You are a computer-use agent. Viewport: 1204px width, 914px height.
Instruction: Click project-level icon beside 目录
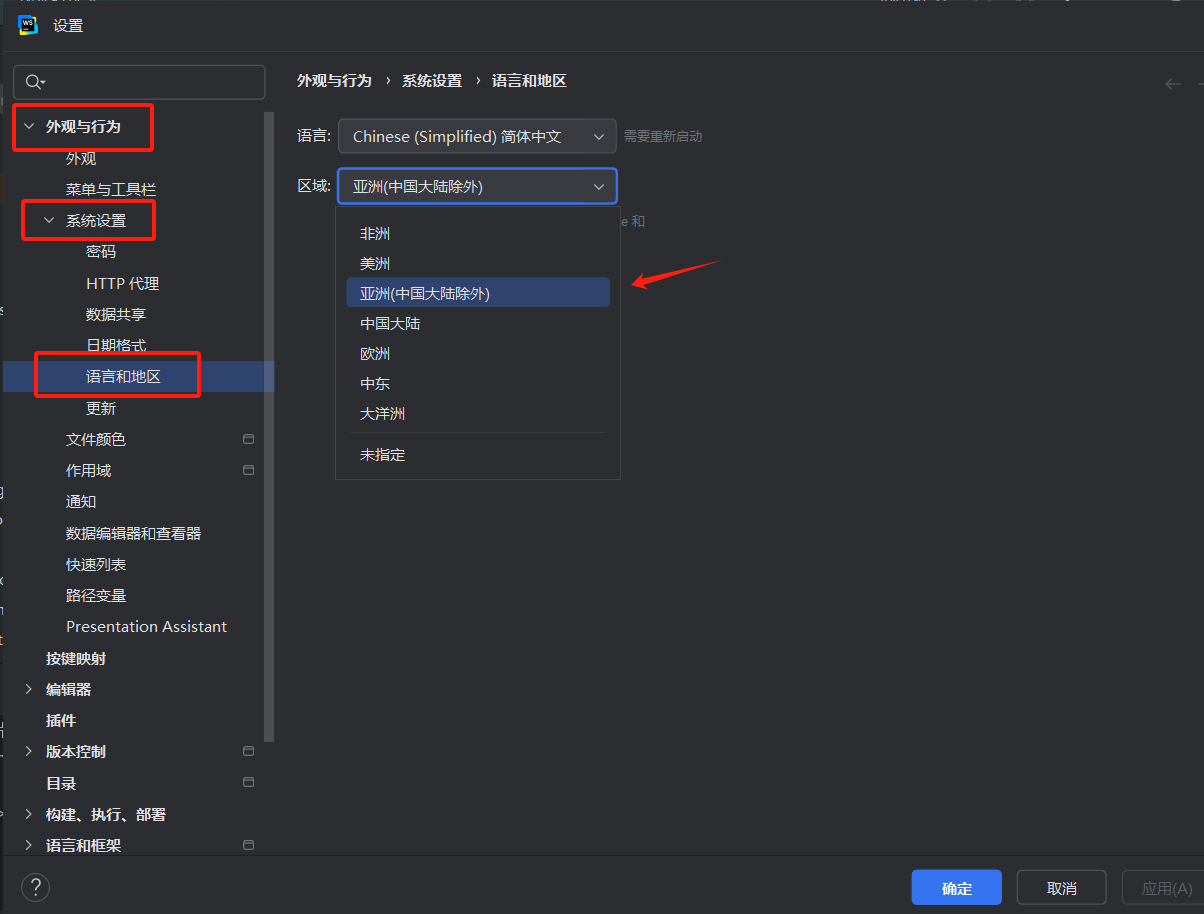coord(248,782)
